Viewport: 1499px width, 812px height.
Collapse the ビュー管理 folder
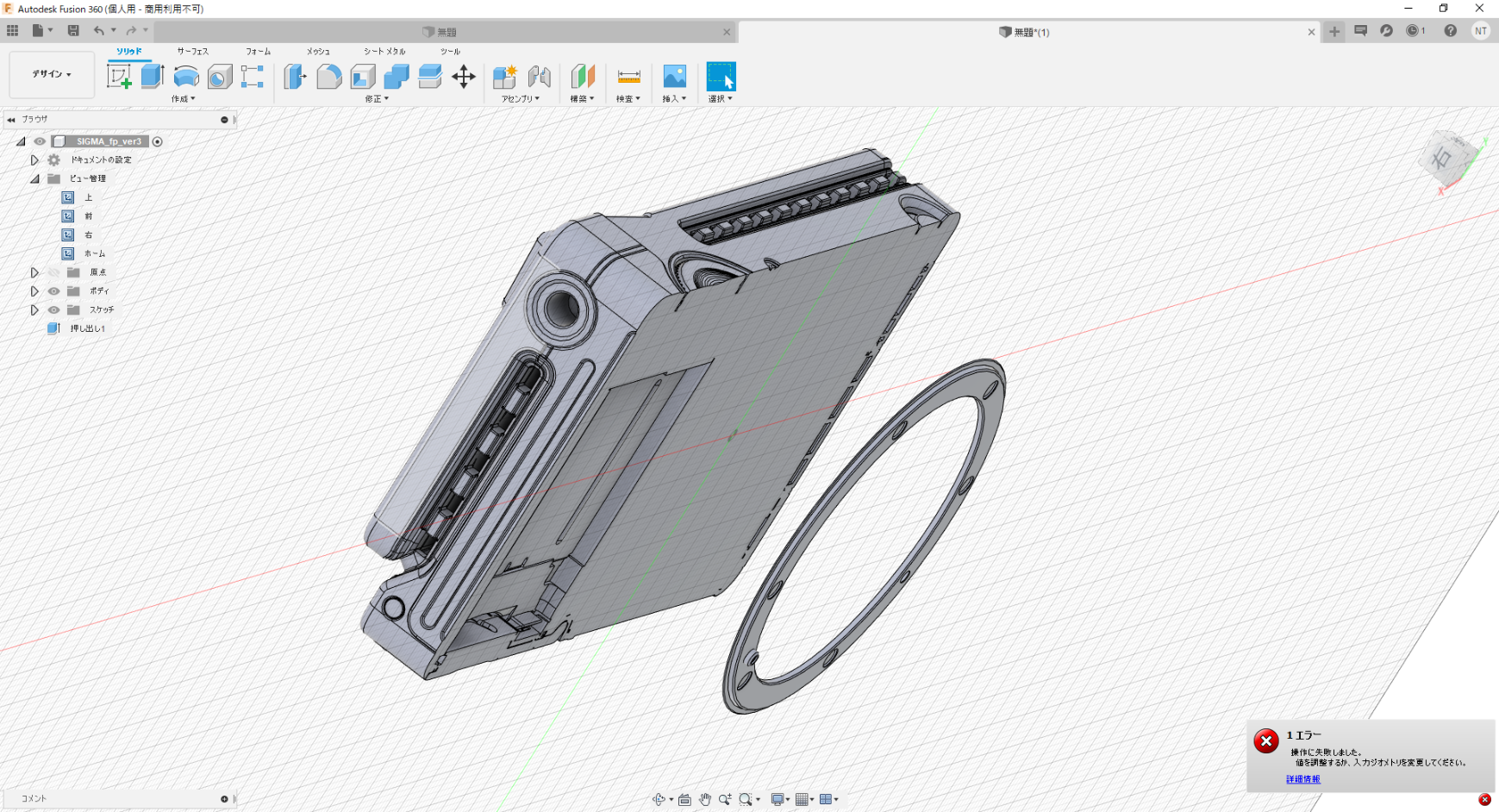(34, 178)
